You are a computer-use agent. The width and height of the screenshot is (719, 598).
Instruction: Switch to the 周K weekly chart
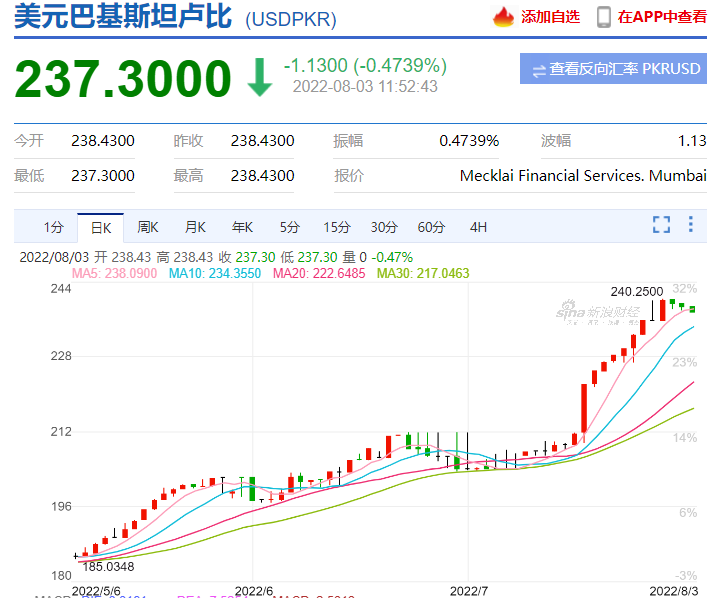[148, 227]
